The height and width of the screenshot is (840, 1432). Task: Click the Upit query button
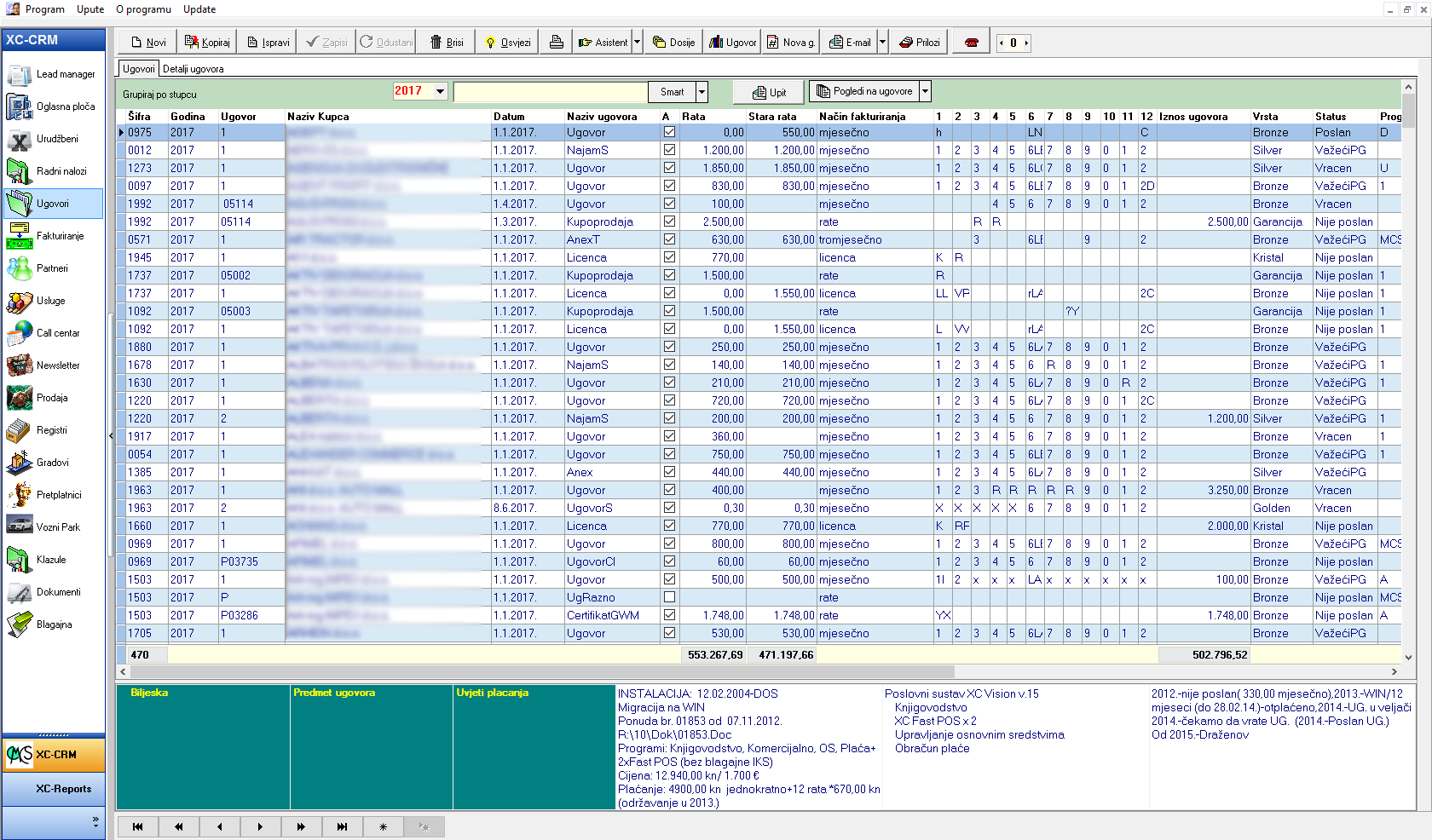pos(769,92)
